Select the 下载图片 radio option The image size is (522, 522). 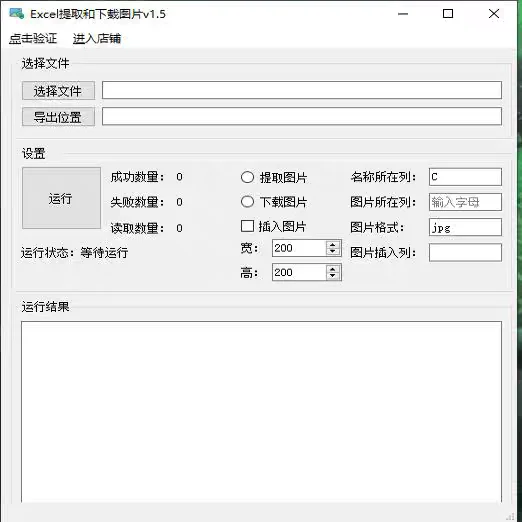[274, 202]
